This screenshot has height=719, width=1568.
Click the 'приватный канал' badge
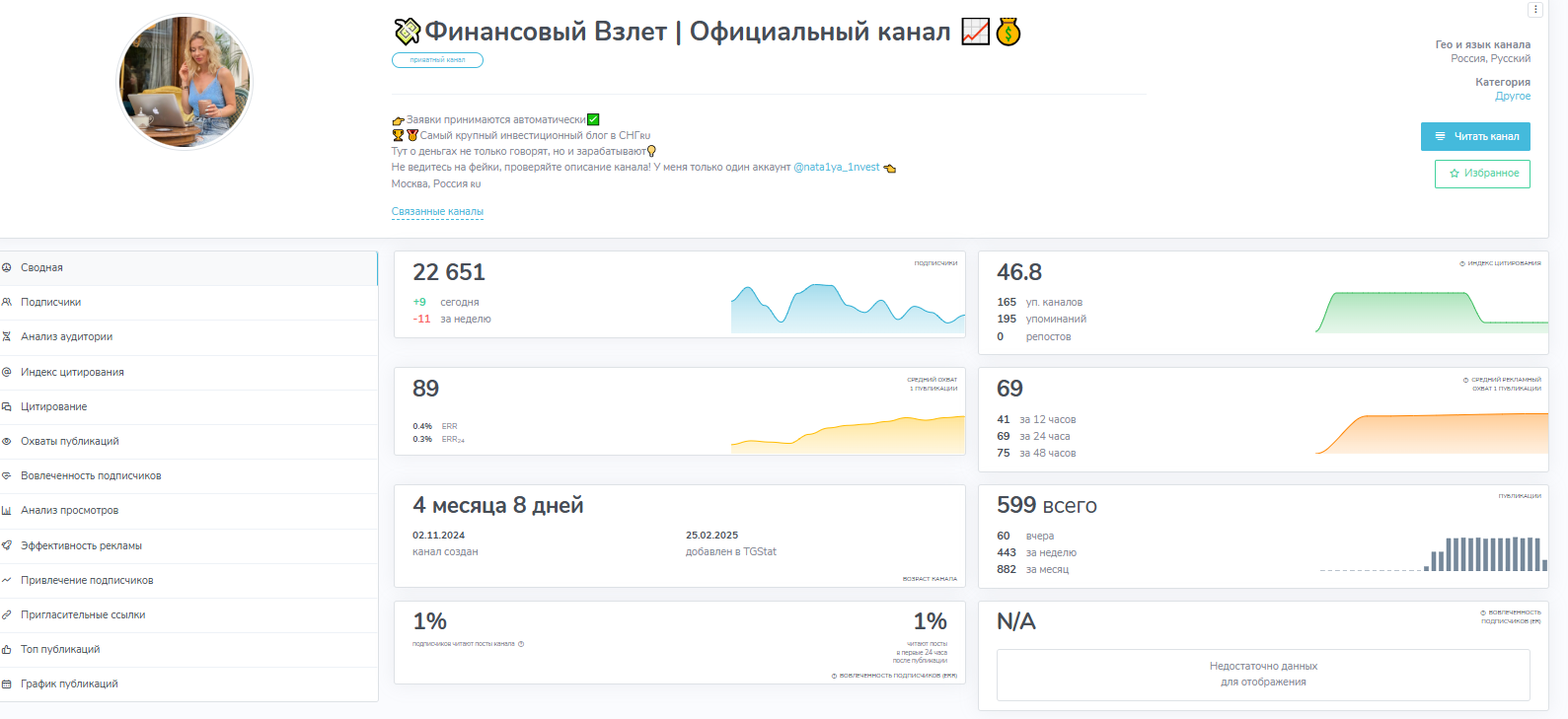pos(437,60)
